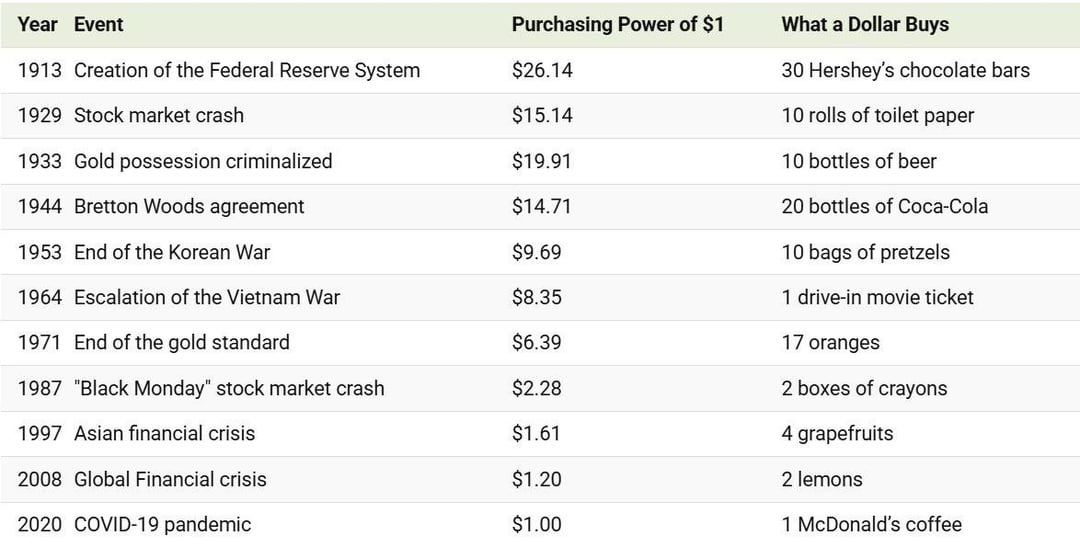Click the End of the Korean War text
Image resolution: width=1080 pixels, height=547 pixels.
click(x=172, y=252)
